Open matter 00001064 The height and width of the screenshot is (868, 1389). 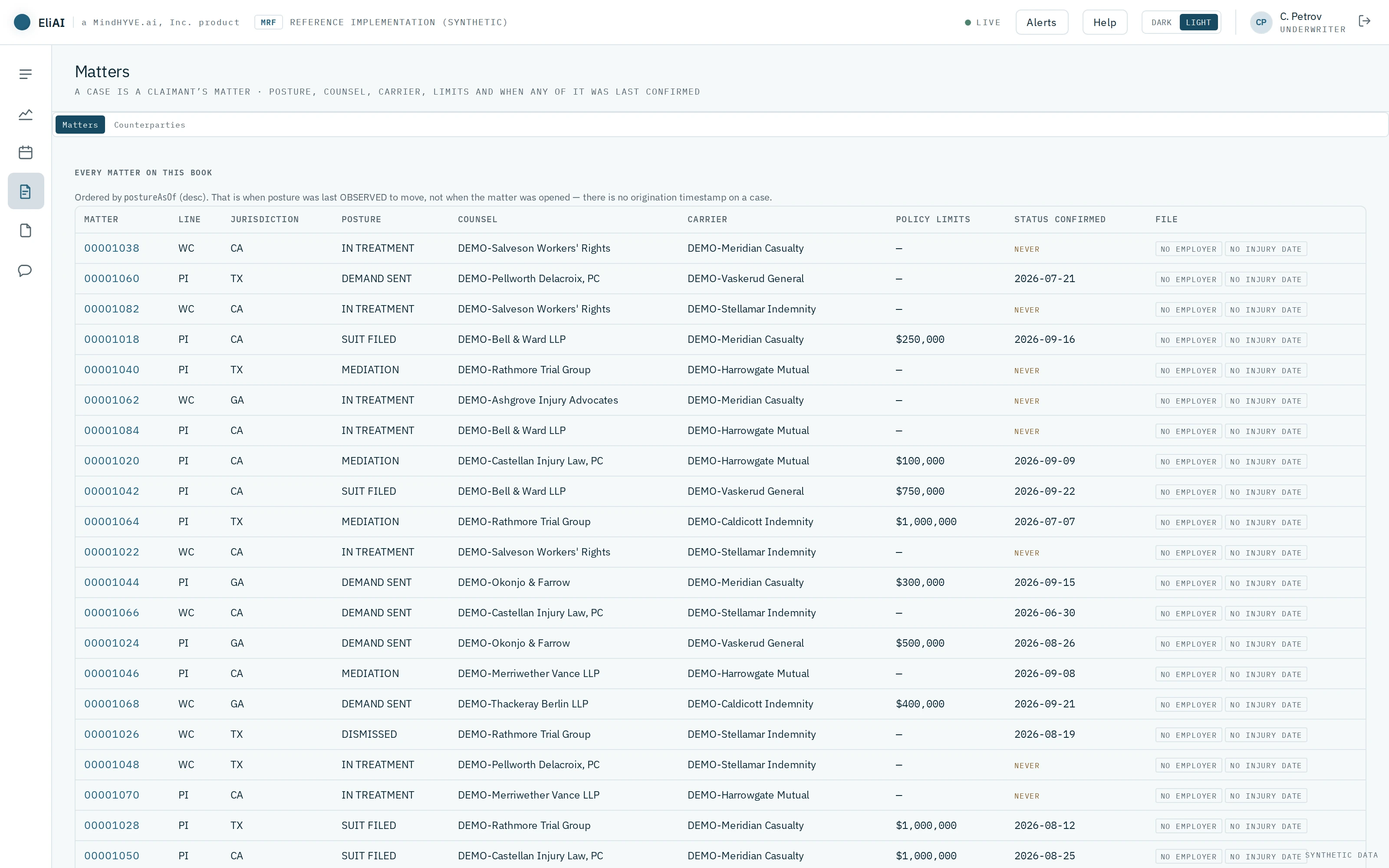[x=112, y=521]
